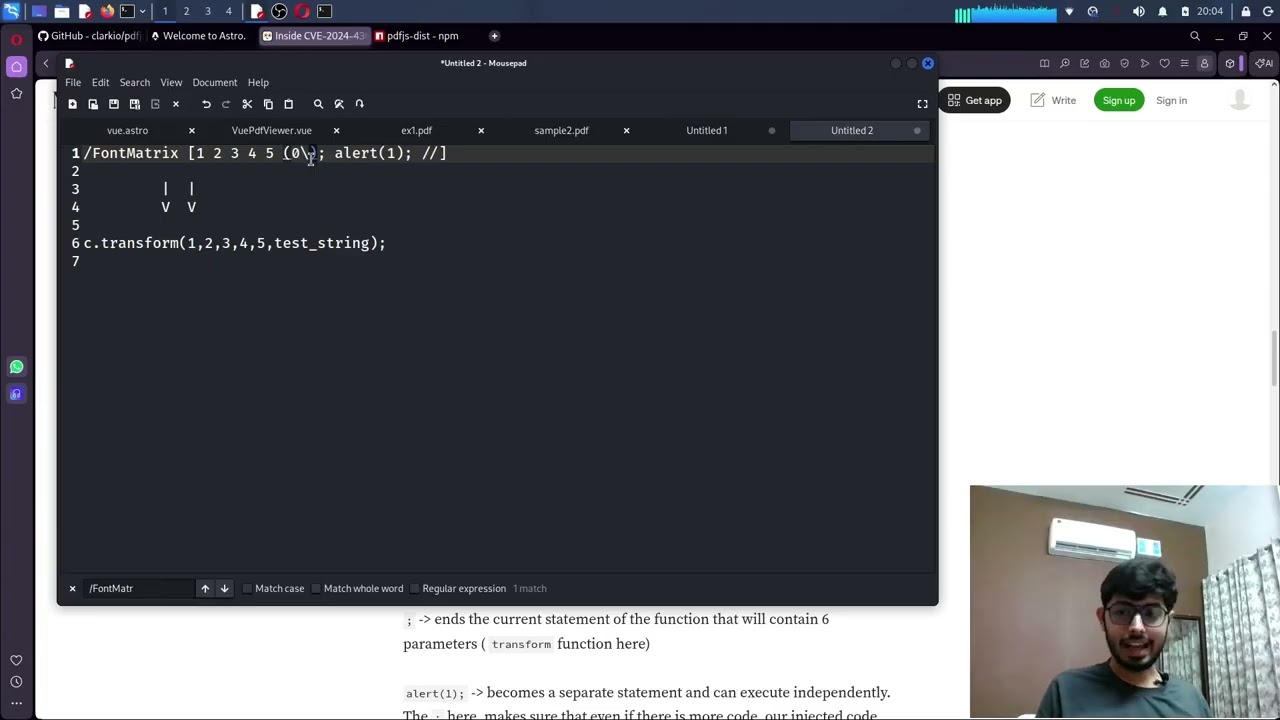The image size is (1280, 720).
Task: Cut selection using the scissors icon
Action: coord(247,104)
